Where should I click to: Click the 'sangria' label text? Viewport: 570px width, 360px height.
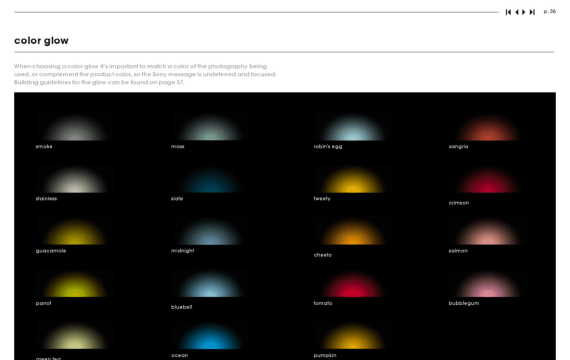[x=458, y=147]
